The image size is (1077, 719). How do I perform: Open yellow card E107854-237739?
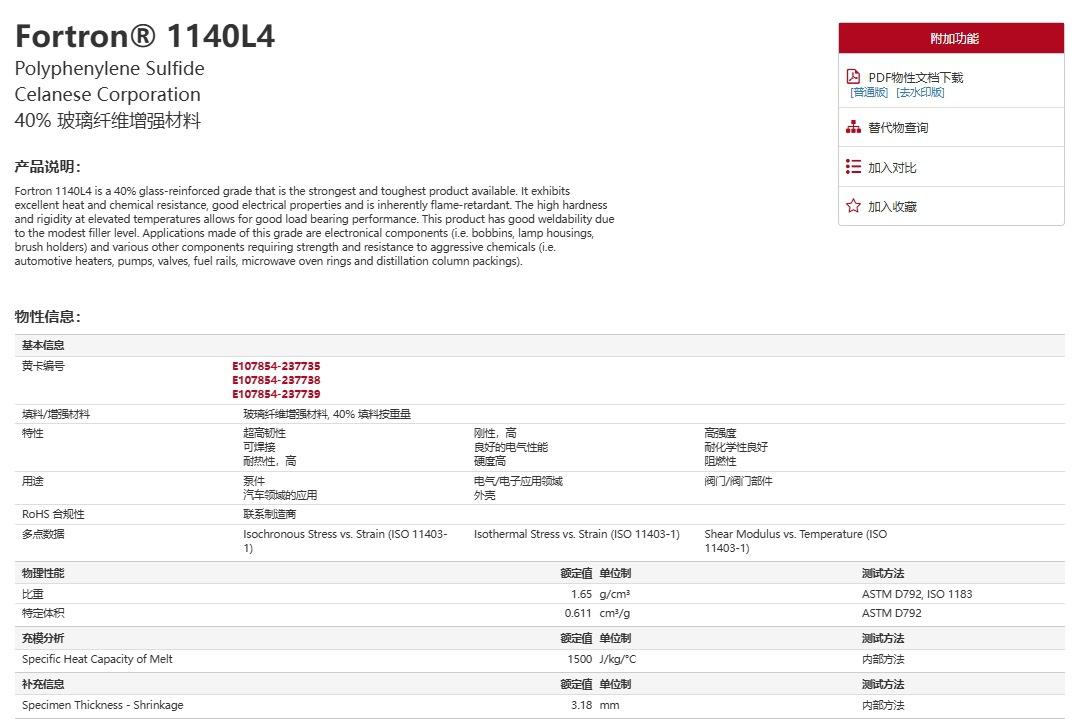click(x=276, y=394)
